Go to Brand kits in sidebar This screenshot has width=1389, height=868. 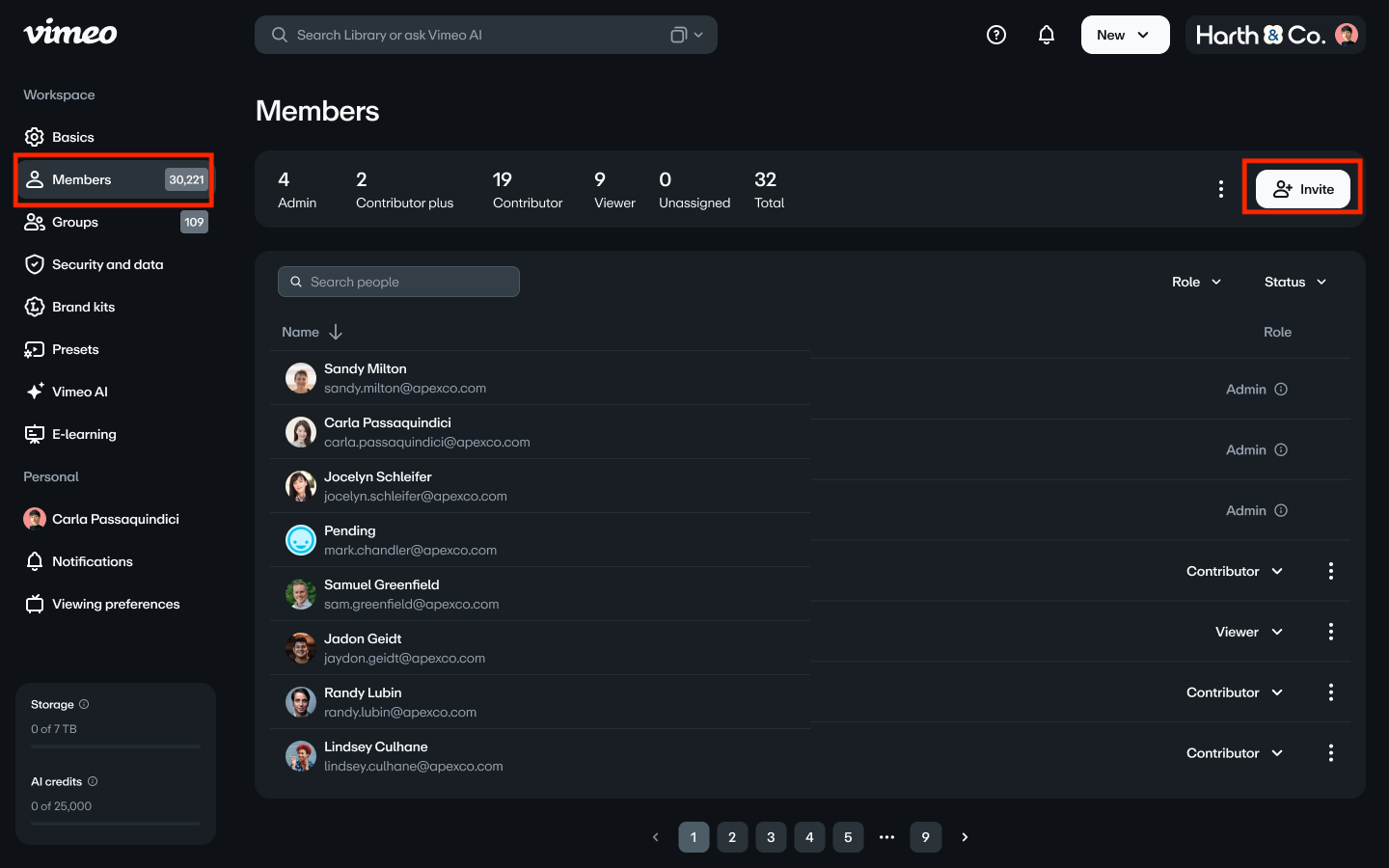[x=83, y=307]
